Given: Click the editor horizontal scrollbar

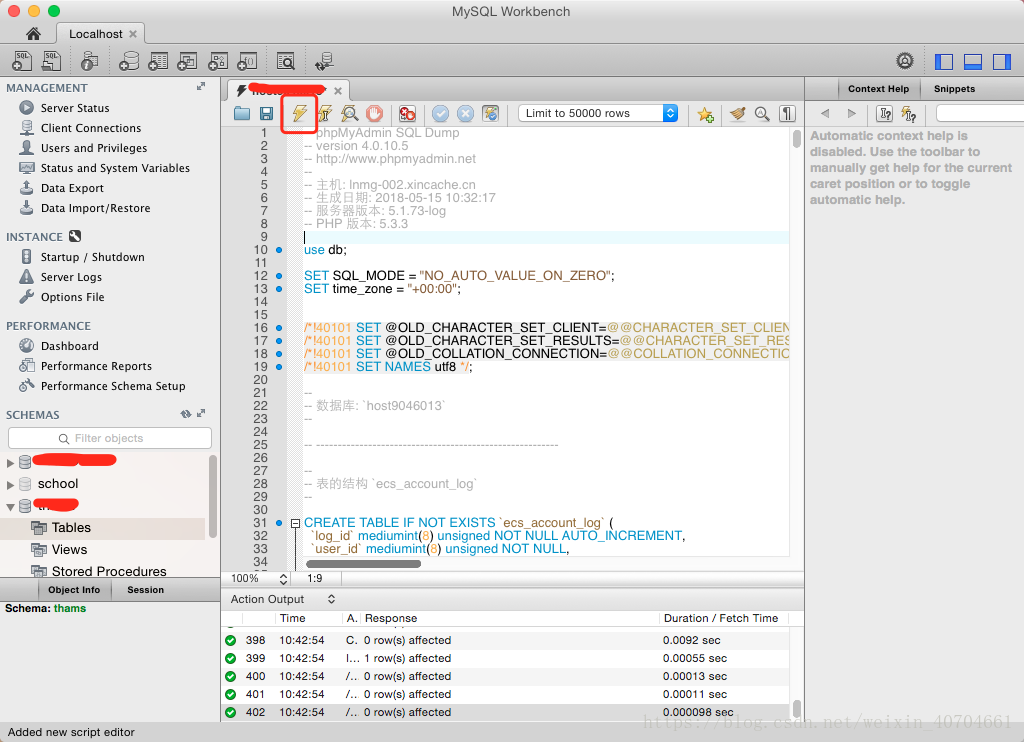Looking at the screenshot, I should coord(364,564).
